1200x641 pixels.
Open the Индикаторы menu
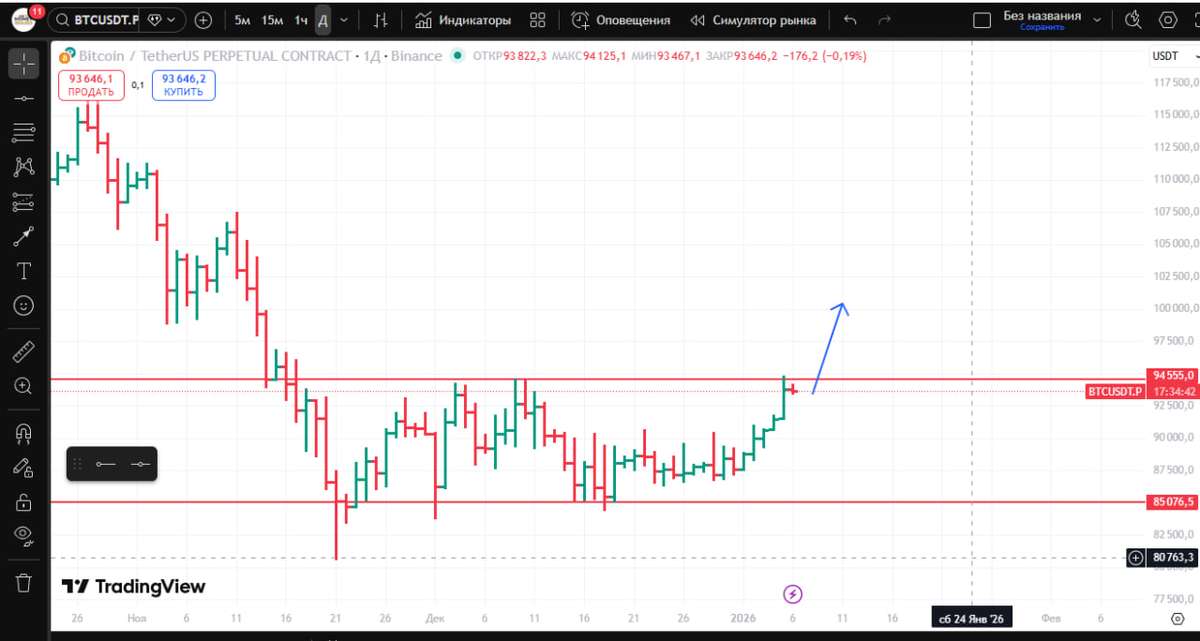463,20
